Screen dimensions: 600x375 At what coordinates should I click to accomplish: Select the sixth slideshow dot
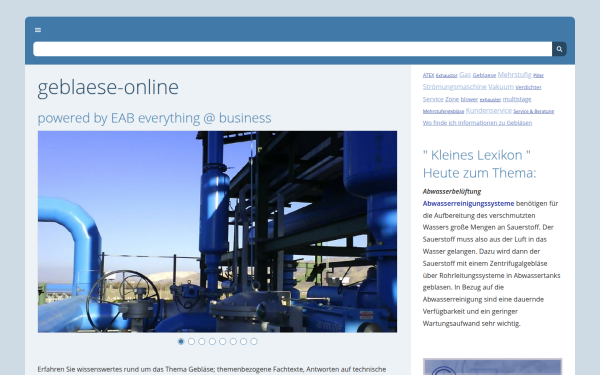coord(233,341)
